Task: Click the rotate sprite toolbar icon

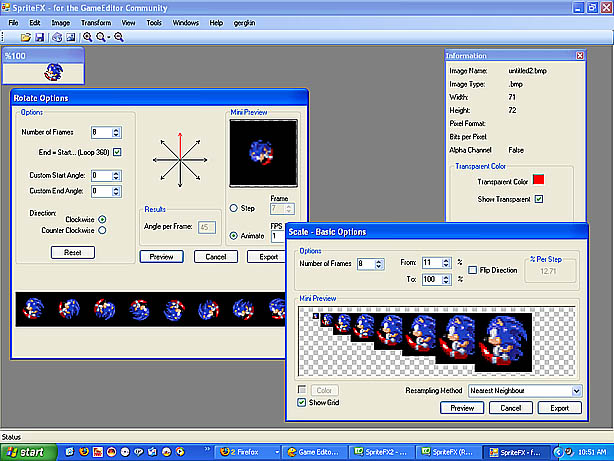Action: 57,37
